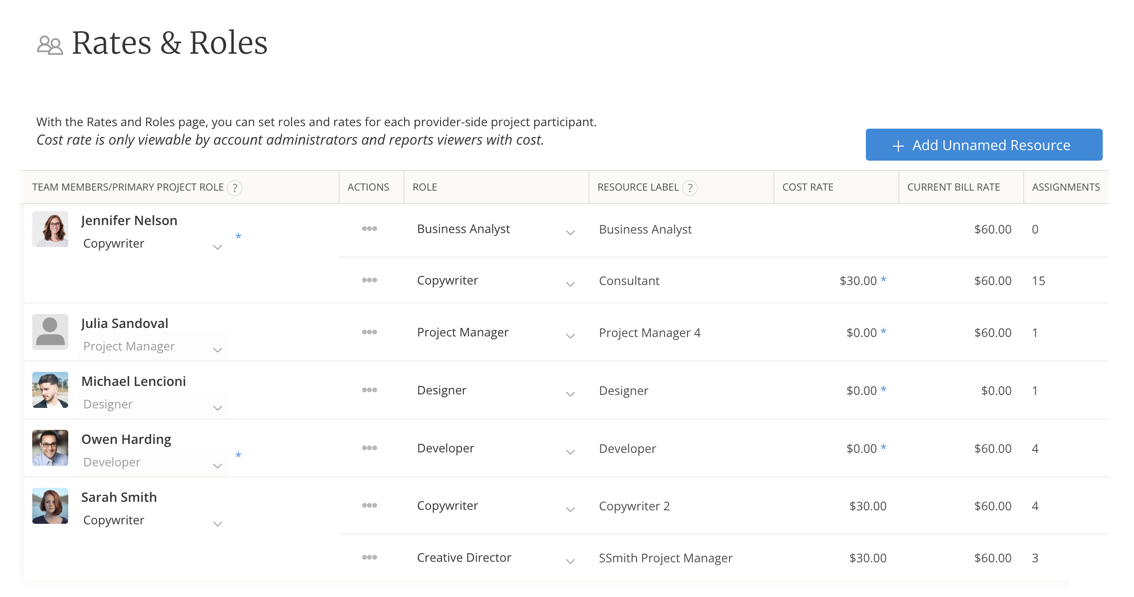The width and height of the screenshot is (1134, 597).
Task: Click $60.00 bill rate in Developer row
Action: coord(992,449)
